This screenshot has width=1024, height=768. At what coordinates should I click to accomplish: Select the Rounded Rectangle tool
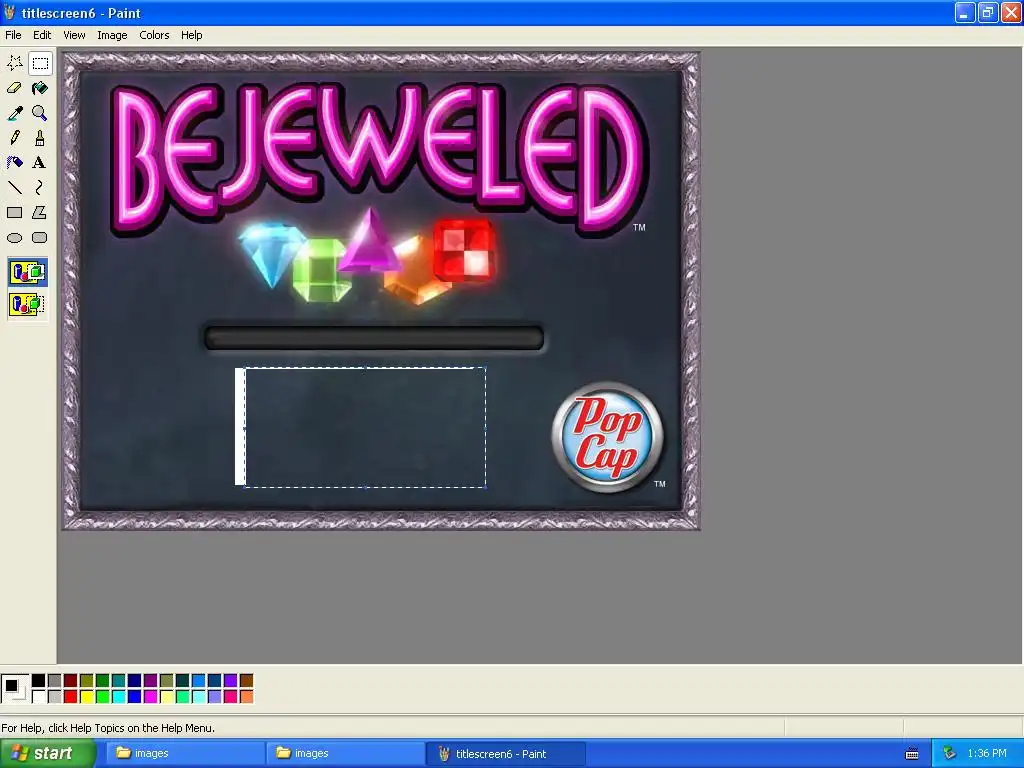40,238
